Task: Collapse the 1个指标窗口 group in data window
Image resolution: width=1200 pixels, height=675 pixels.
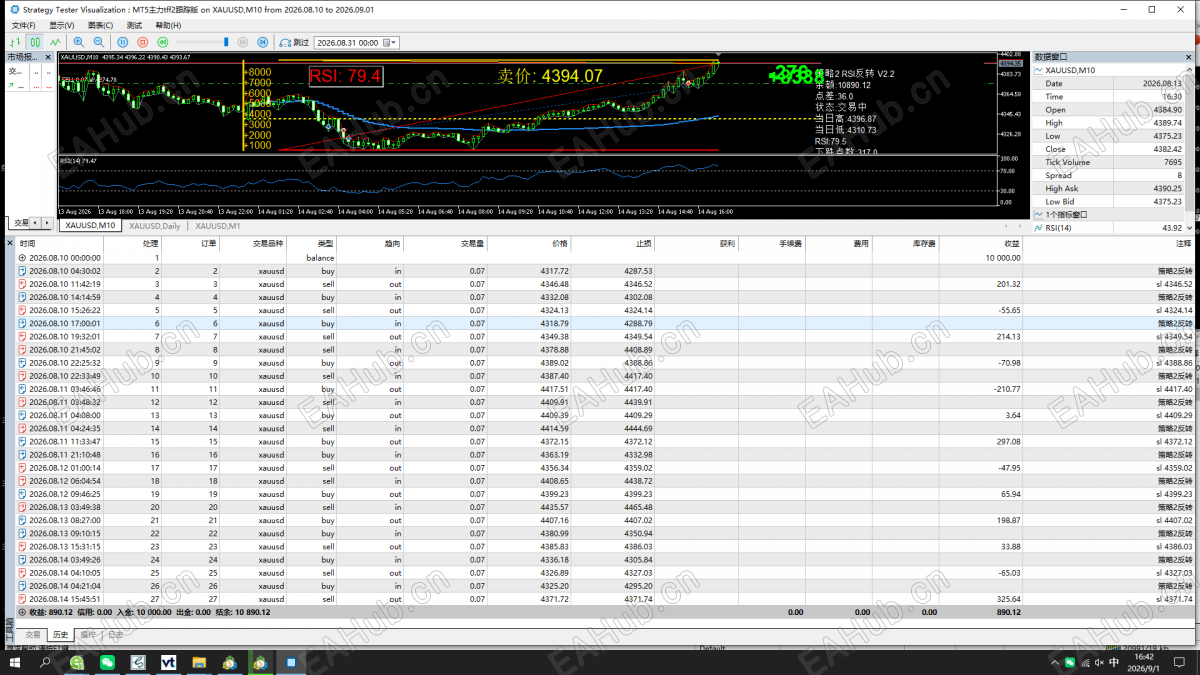Action: (x=1038, y=214)
